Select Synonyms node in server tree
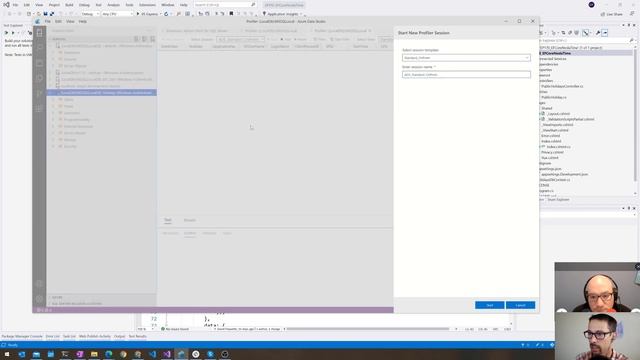 [72, 113]
